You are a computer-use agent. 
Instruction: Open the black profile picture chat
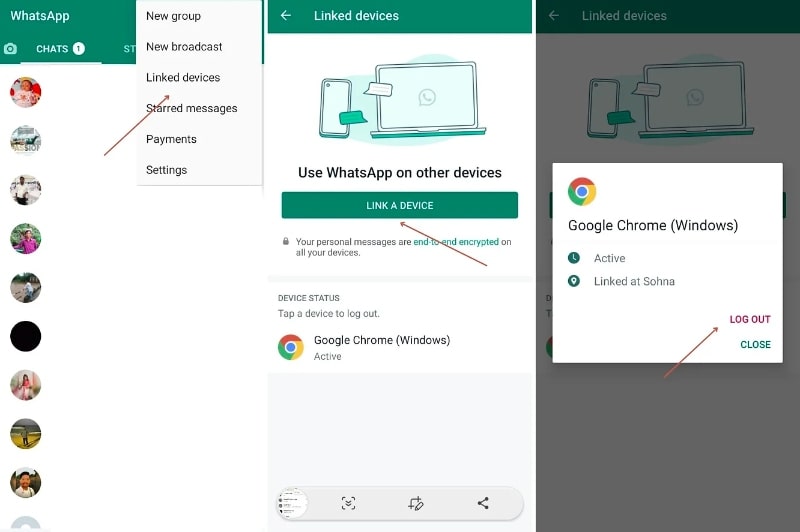point(26,336)
